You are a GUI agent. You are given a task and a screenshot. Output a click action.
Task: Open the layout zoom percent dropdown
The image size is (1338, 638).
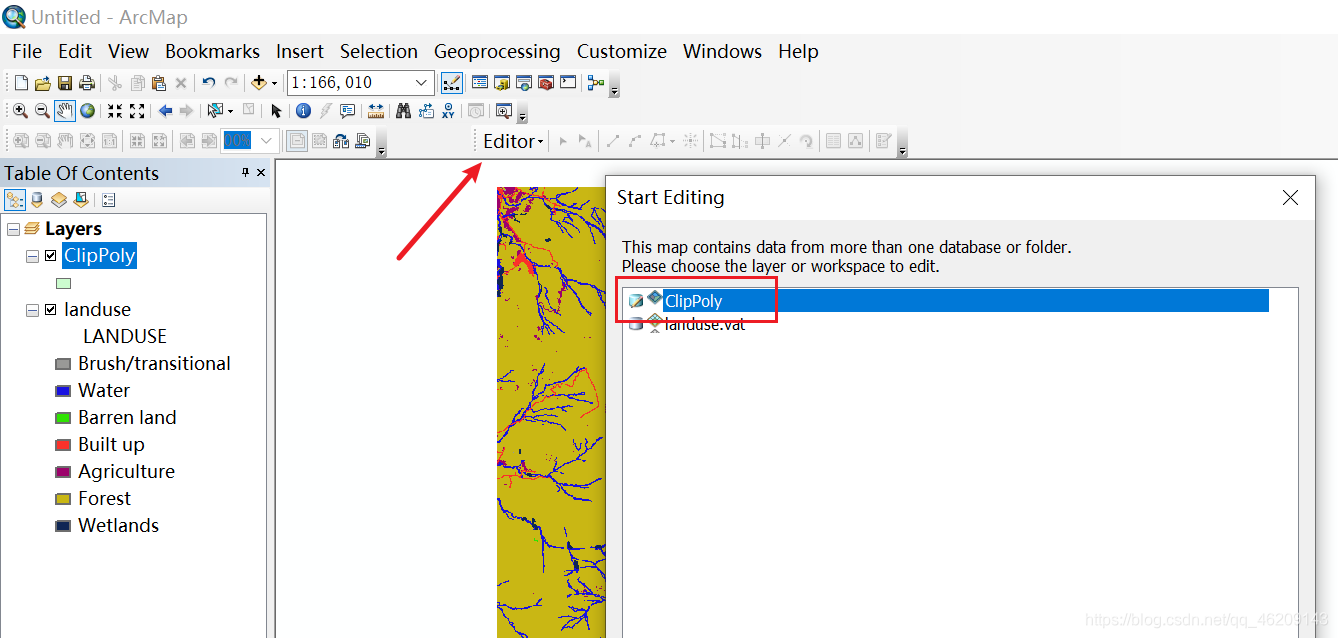(x=265, y=141)
